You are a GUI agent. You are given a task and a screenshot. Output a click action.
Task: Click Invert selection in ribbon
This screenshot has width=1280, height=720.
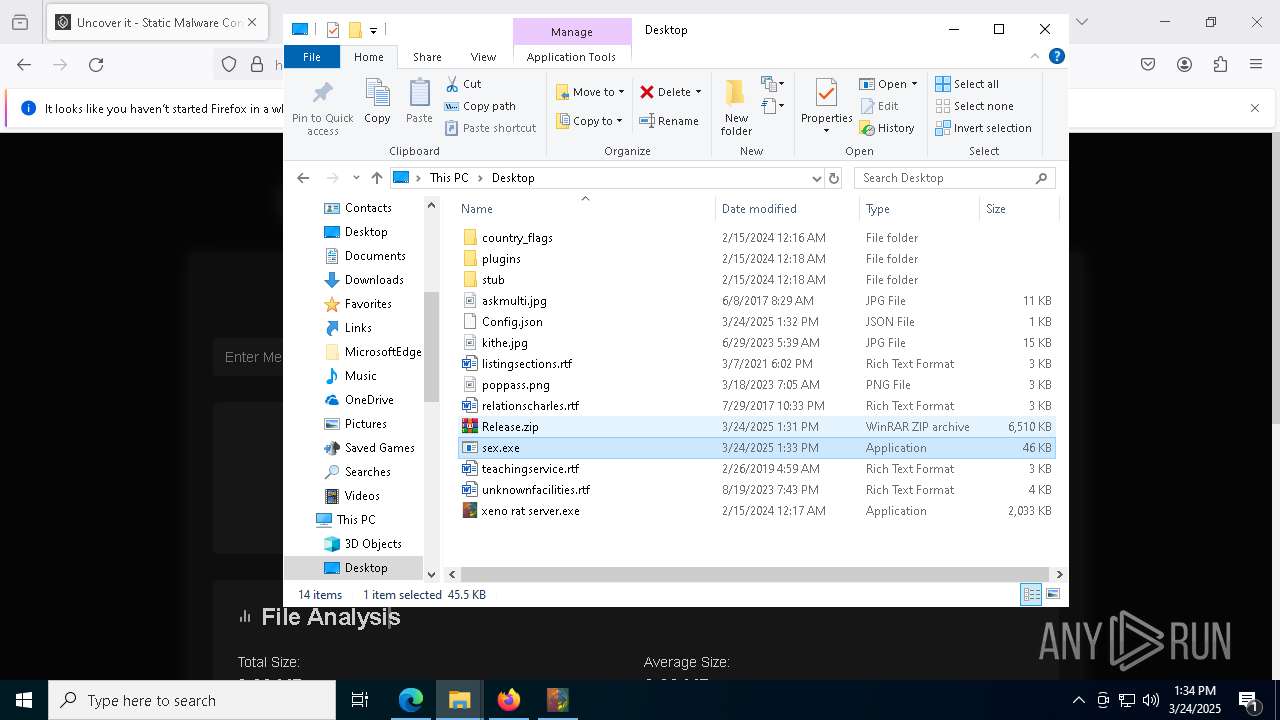(x=983, y=128)
